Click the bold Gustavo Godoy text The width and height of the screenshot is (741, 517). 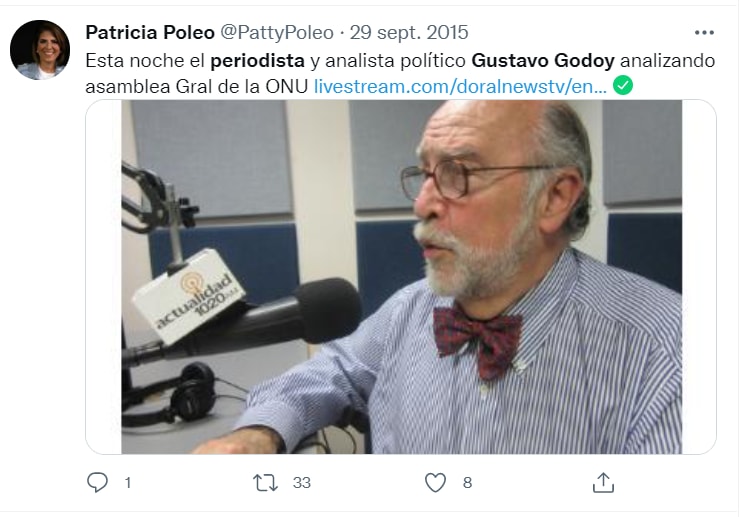[x=543, y=60]
